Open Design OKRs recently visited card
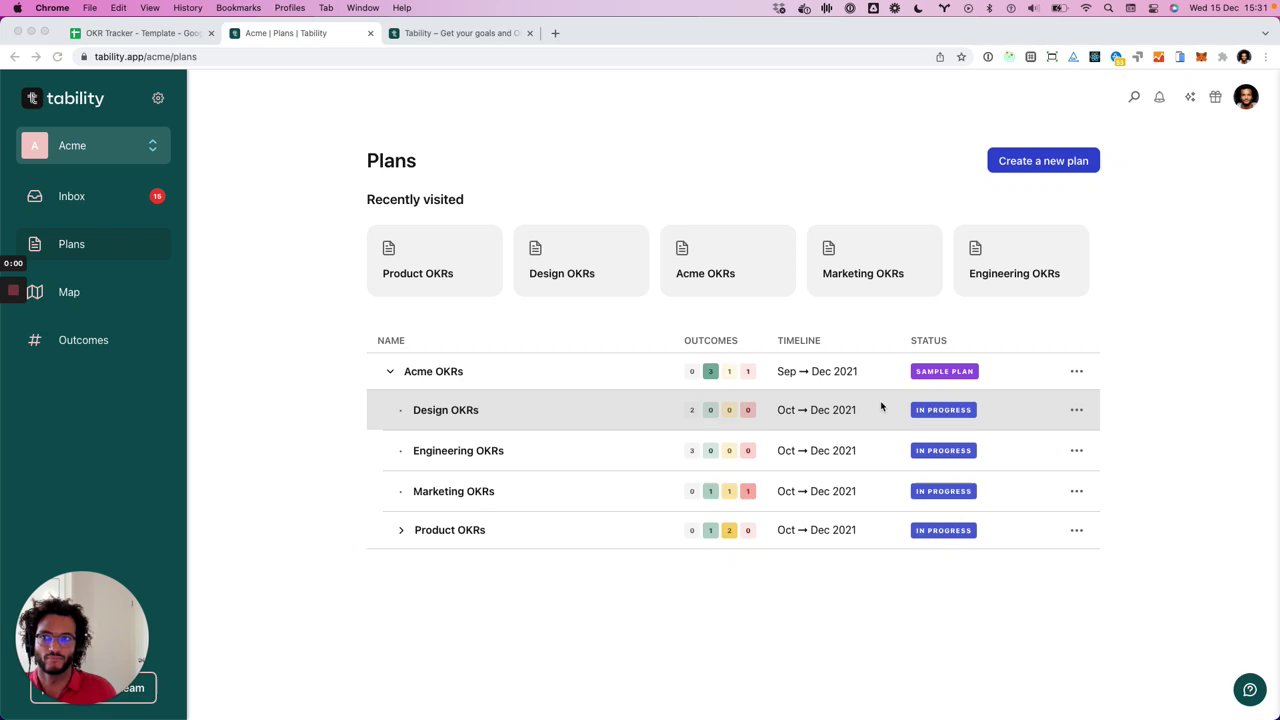The height and width of the screenshot is (720, 1280). 581,260
